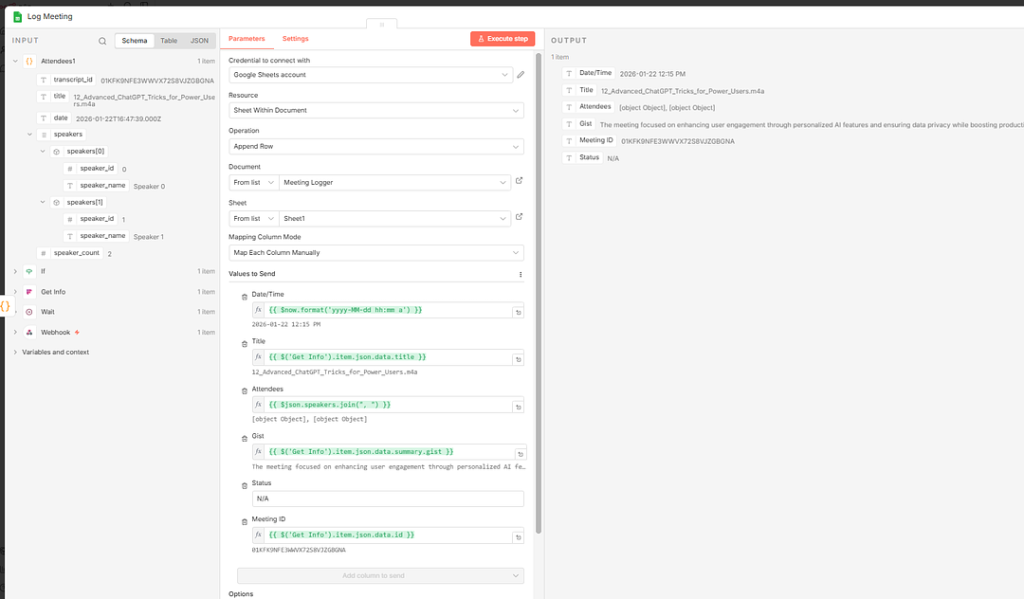Image resolution: width=1024 pixels, height=599 pixels.
Task: Click fx icon of Gist expression
Action: [258, 451]
